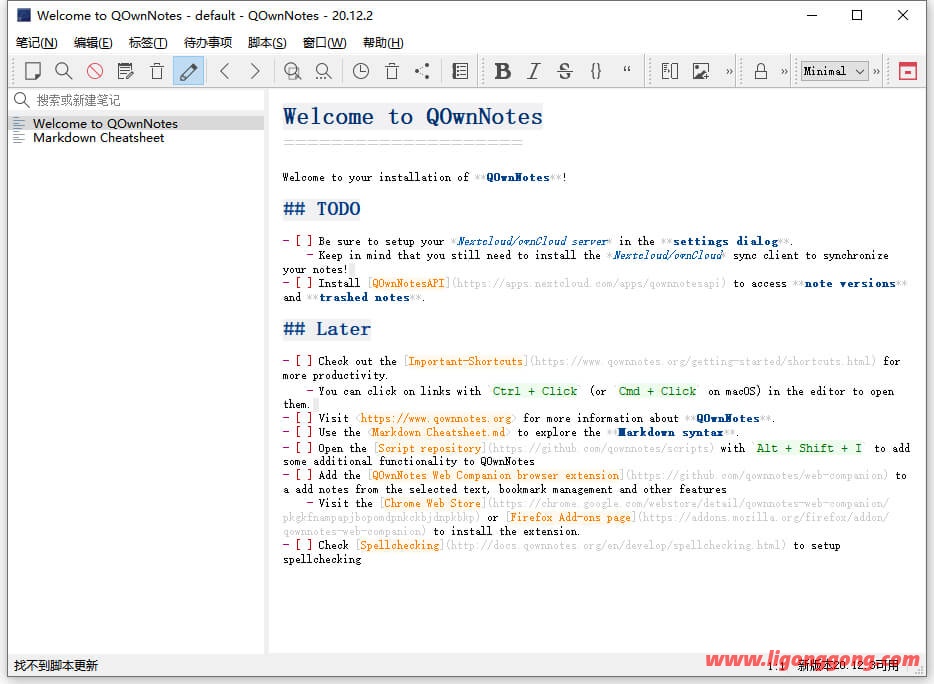The height and width of the screenshot is (684, 934).
Task: Click the magnifier search notes toolbar icon
Action: pos(63,71)
